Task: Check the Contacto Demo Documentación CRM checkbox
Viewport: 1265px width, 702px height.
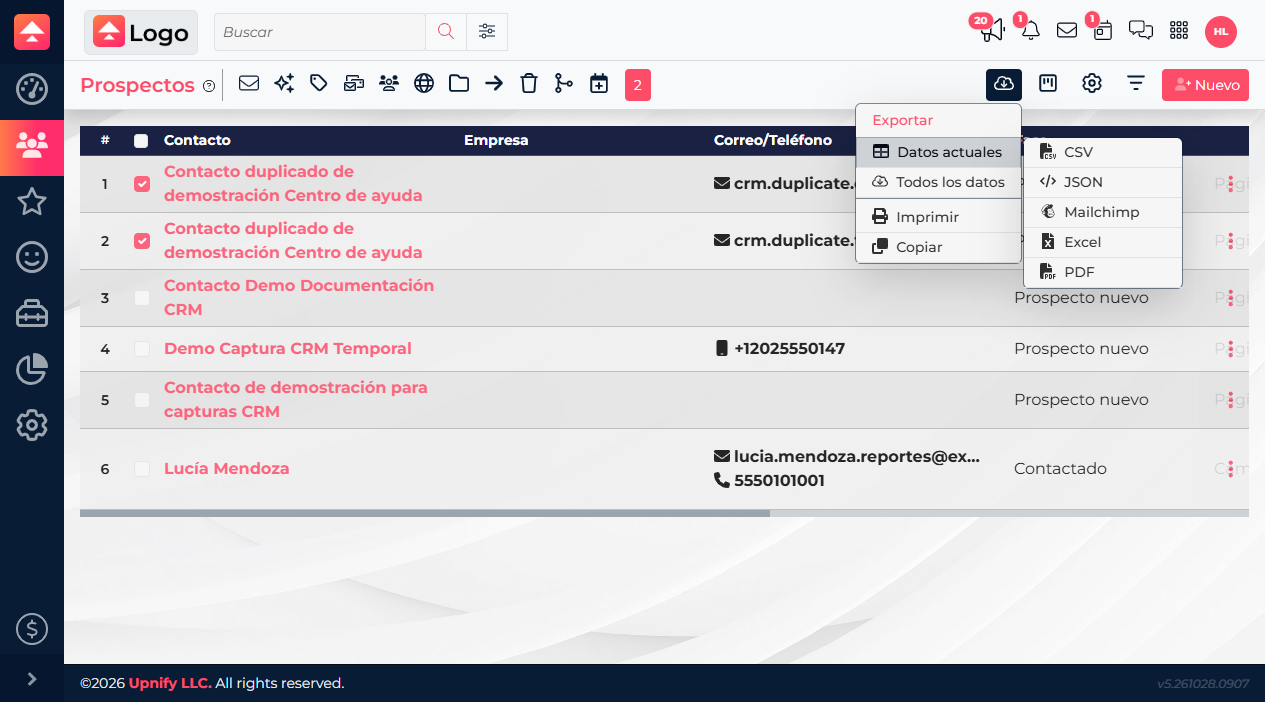Action: pos(142,298)
